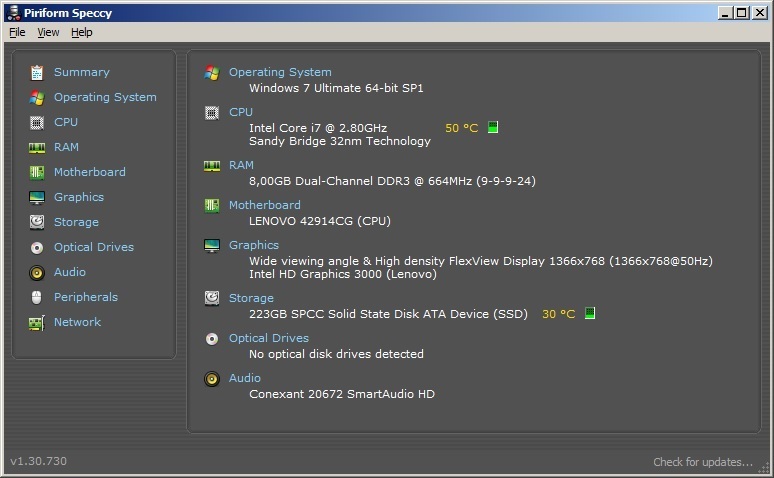Maximize the Speccy window

tap(742, 13)
